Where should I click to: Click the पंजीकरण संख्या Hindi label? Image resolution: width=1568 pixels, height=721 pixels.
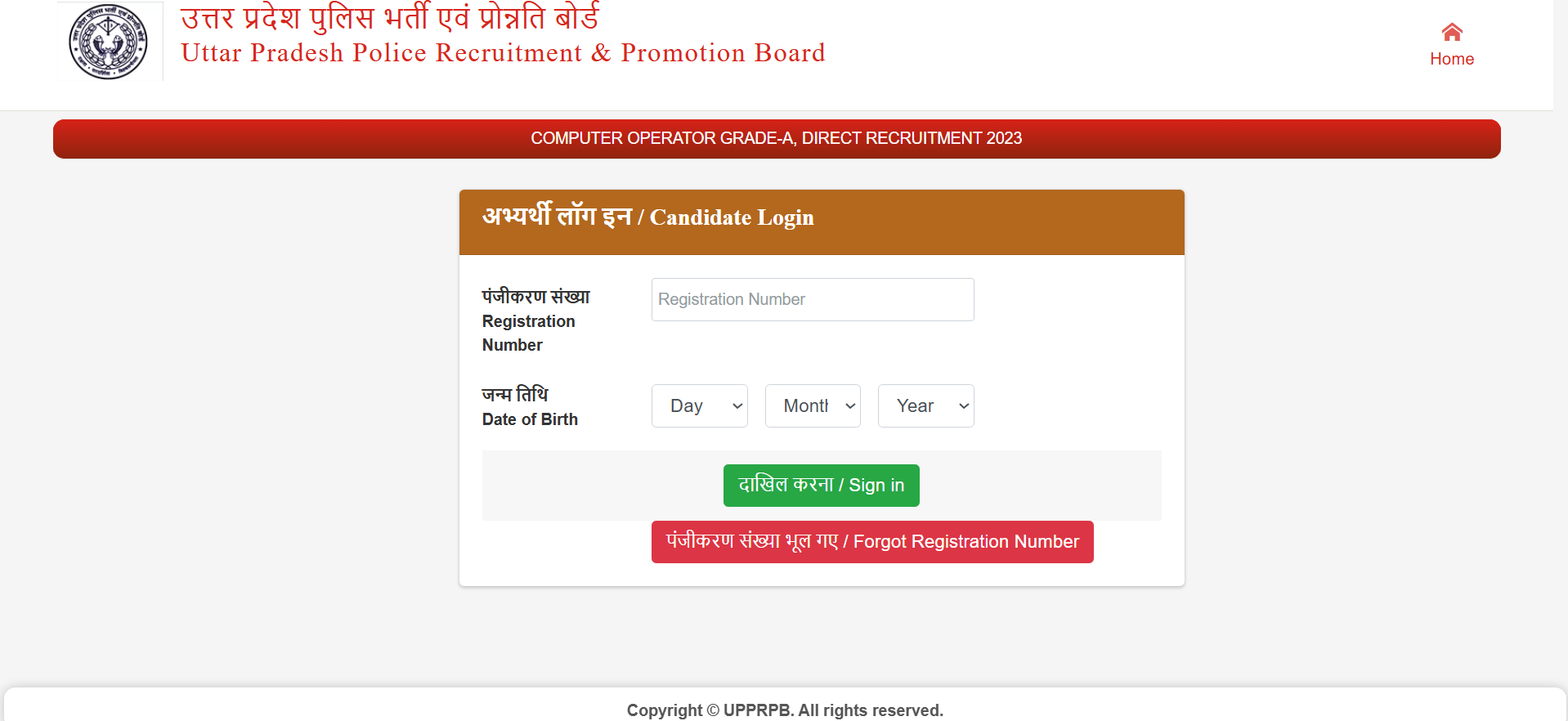click(535, 296)
